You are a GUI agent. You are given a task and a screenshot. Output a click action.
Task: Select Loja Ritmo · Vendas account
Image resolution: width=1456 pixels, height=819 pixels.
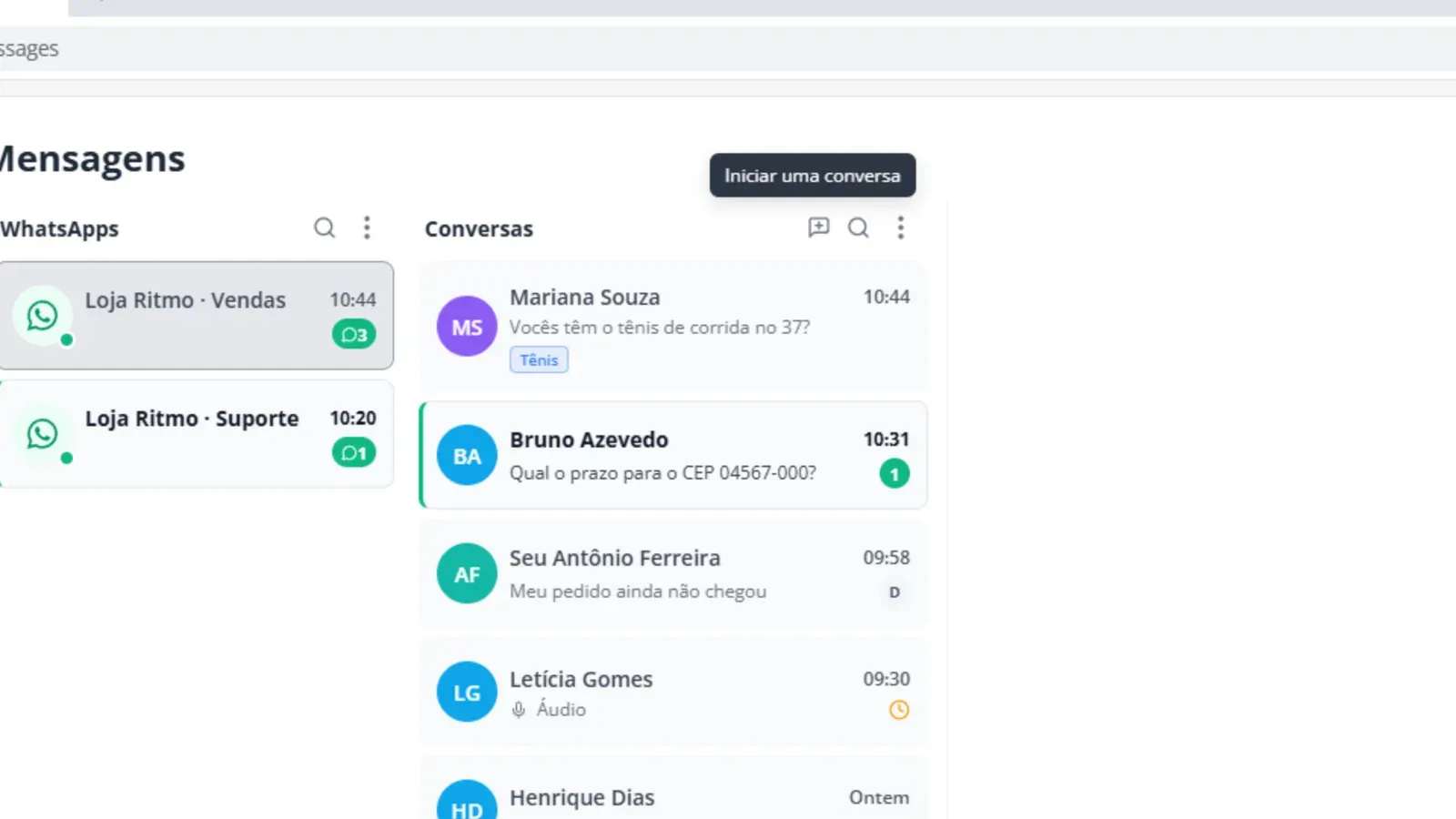point(197,316)
